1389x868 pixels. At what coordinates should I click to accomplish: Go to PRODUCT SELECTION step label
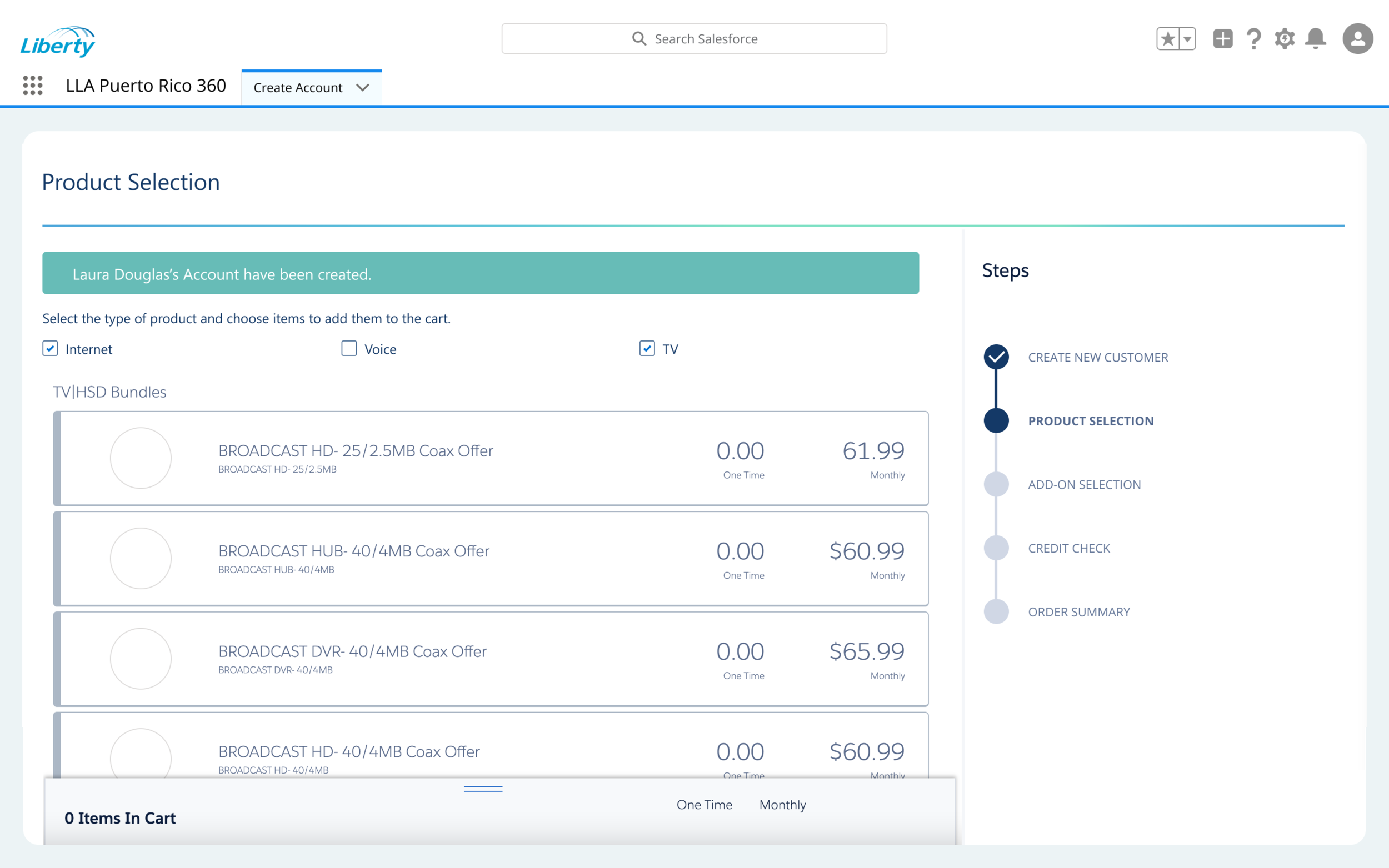1091,422
